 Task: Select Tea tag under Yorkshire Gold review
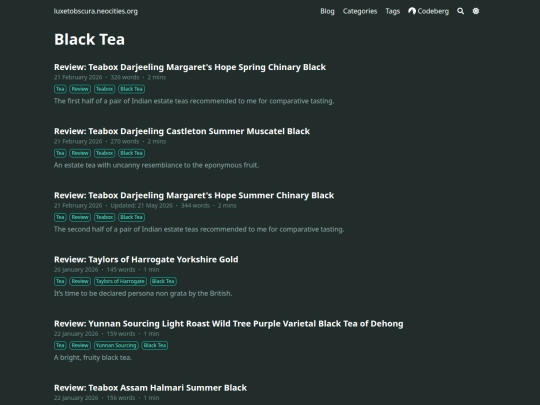[x=60, y=281]
